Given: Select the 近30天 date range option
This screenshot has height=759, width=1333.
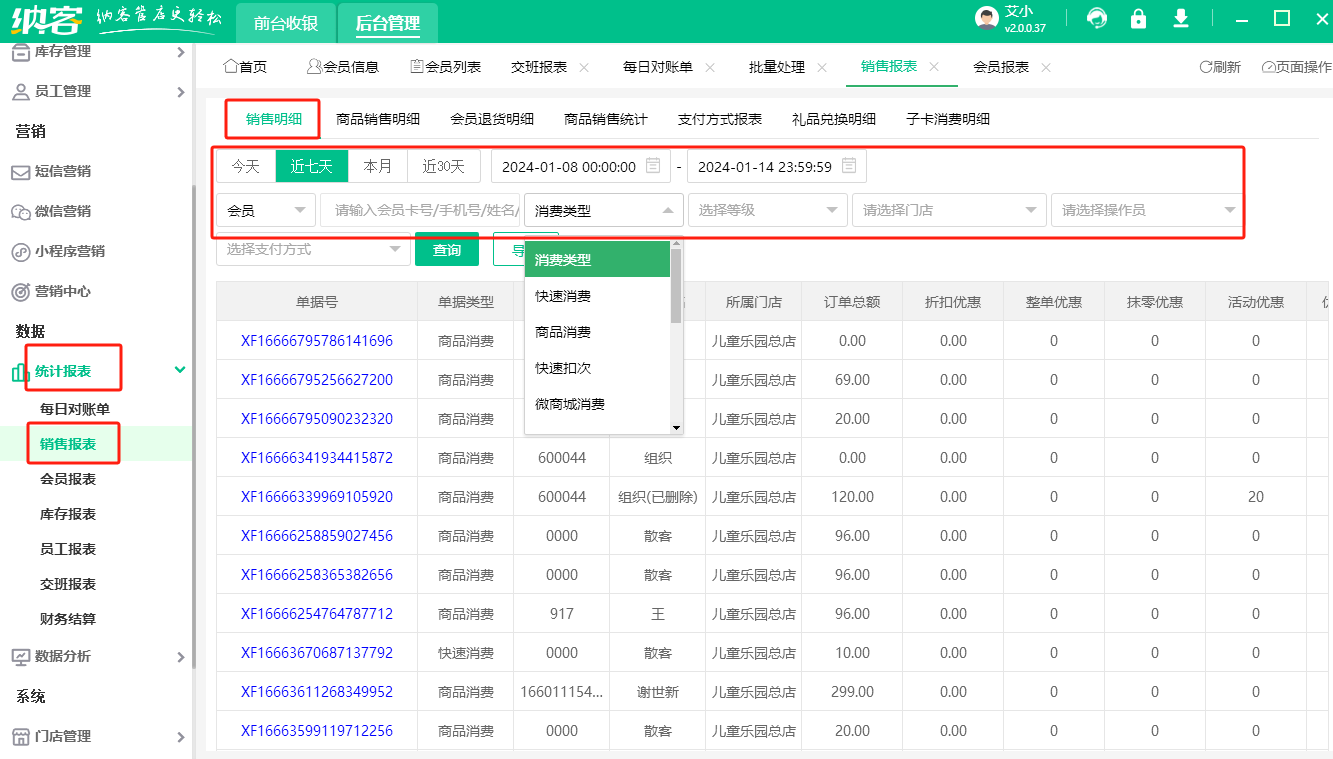Looking at the screenshot, I should click(x=443, y=166).
